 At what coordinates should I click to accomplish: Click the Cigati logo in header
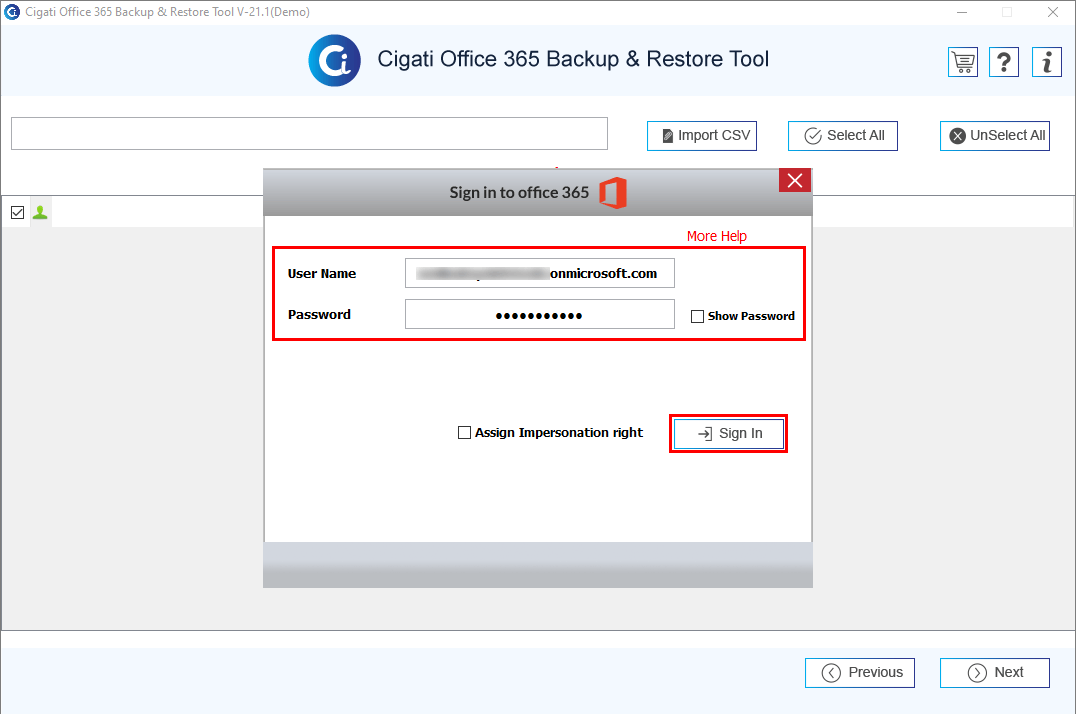click(334, 60)
